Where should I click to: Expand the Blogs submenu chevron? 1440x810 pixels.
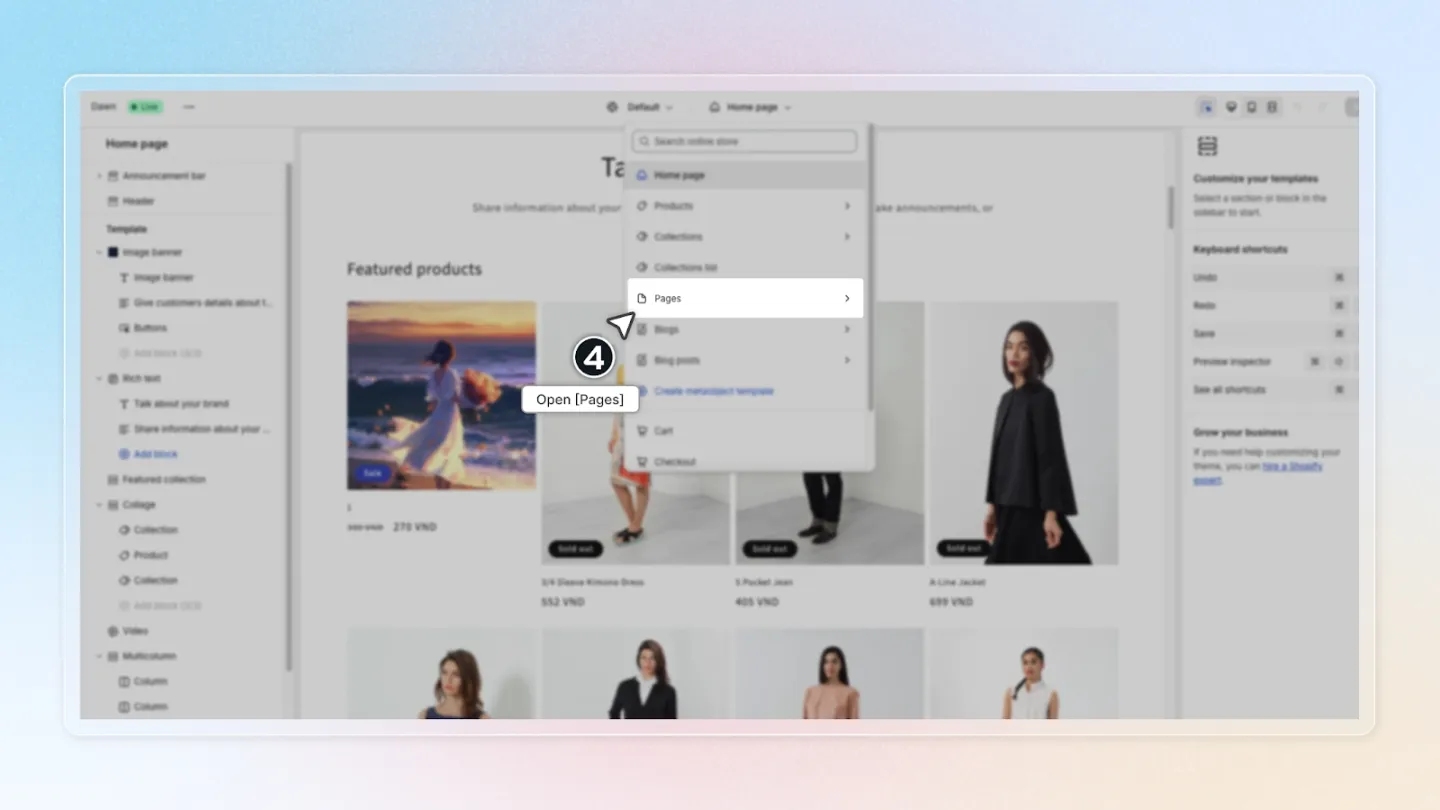coord(847,329)
